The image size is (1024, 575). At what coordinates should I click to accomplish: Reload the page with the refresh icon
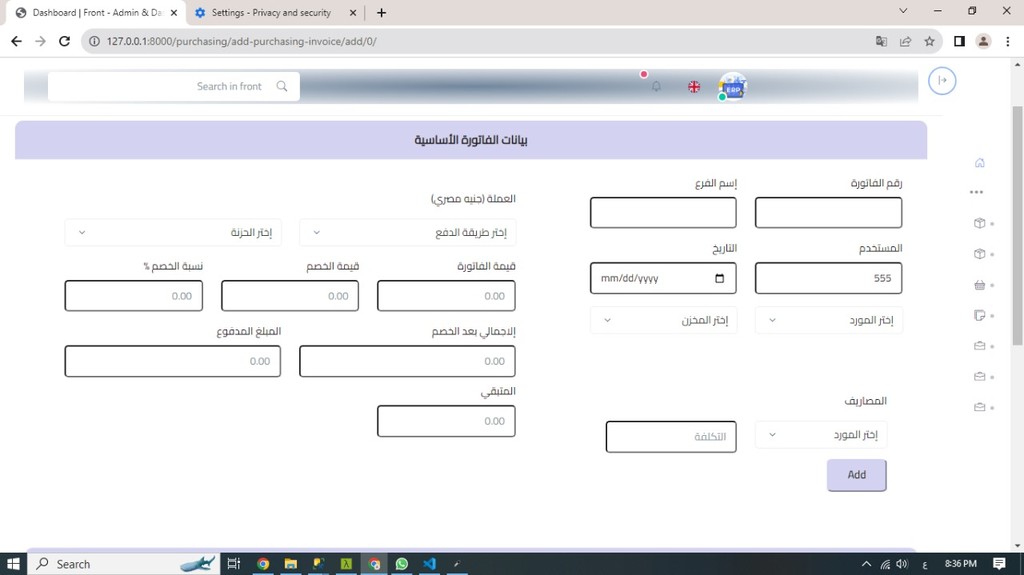[x=64, y=41]
